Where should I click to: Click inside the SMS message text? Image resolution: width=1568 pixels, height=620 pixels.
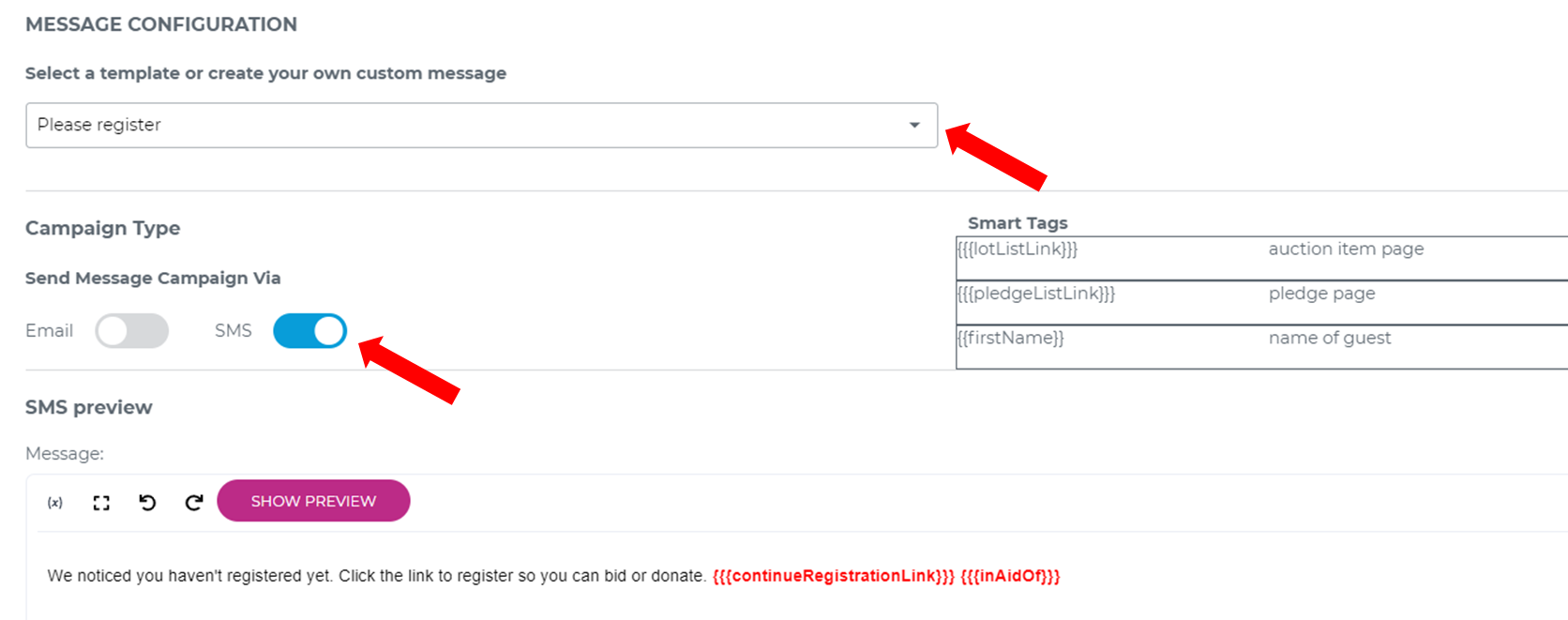(375, 576)
